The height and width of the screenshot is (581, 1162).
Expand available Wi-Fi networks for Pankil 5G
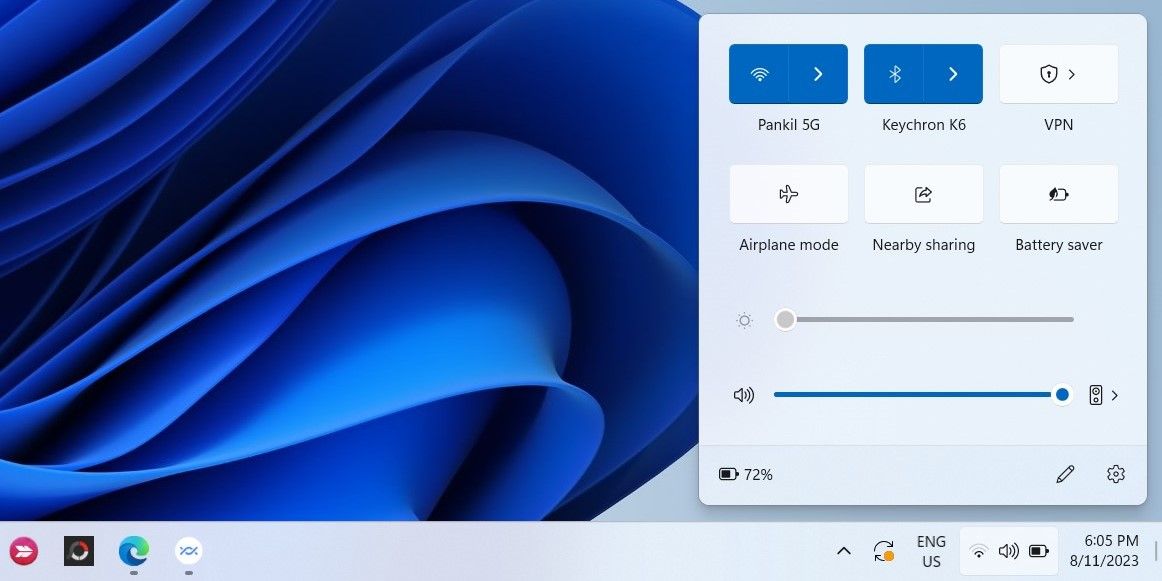coord(818,73)
